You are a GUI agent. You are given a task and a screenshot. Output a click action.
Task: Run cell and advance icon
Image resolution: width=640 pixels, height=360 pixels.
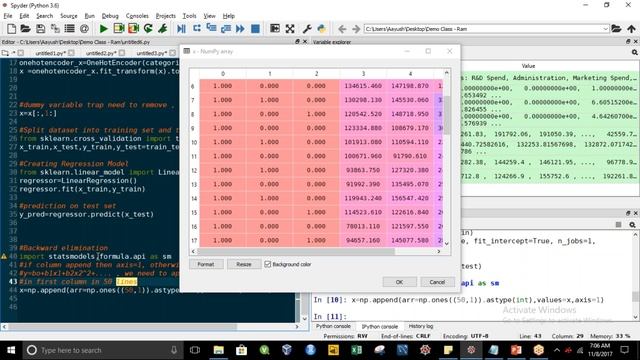tap(133, 29)
